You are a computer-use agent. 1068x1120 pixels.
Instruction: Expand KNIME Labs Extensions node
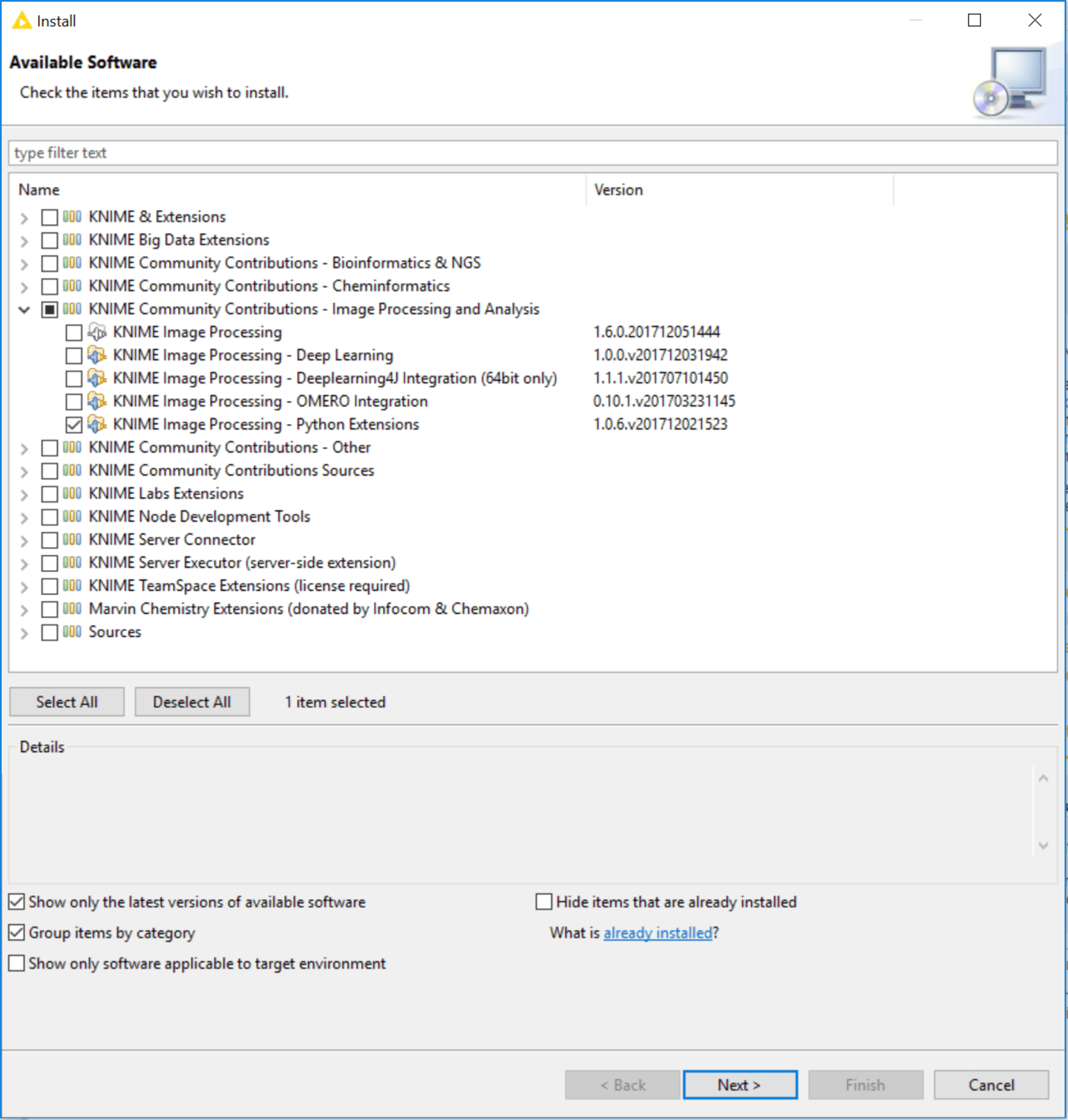click(x=24, y=495)
